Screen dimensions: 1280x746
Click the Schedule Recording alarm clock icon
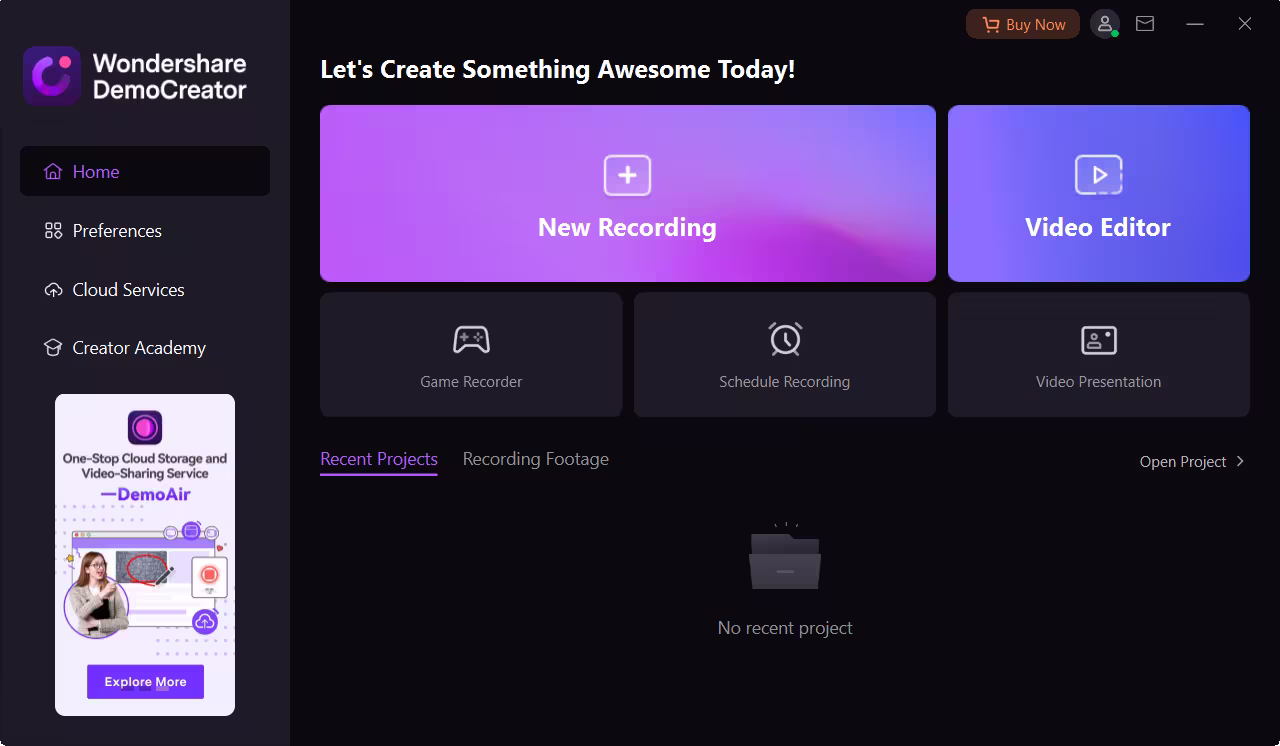(785, 339)
